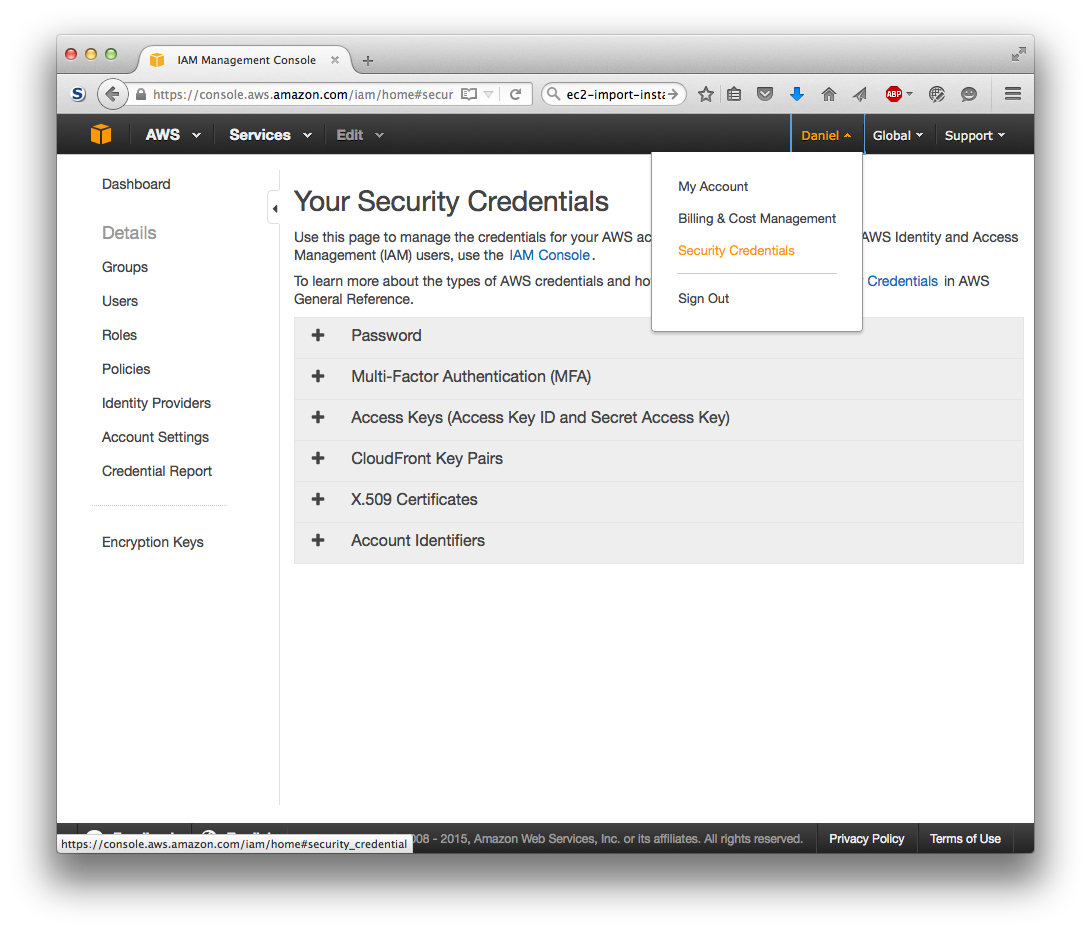The height and width of the screenshot is (932, 1091).
Task: Click the magnifier icon in search box
Action: [x=554, y=94]
